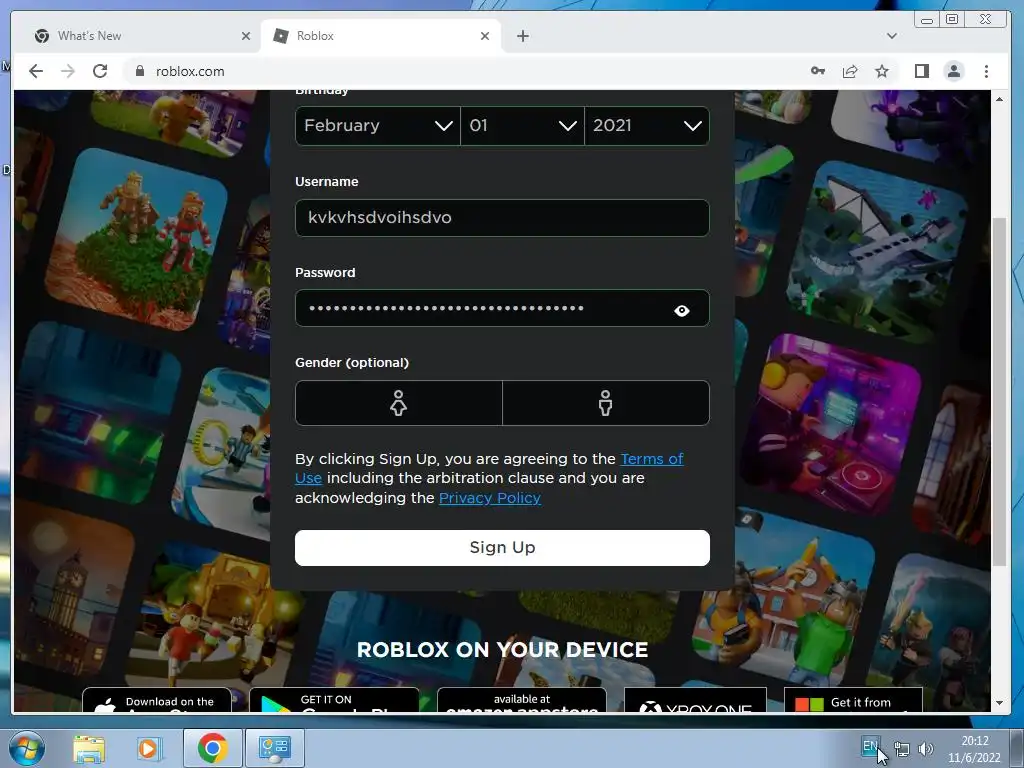Select the female gender option
The height and width of the screenshot is (768, 1024).
click(x=398, y=403)
